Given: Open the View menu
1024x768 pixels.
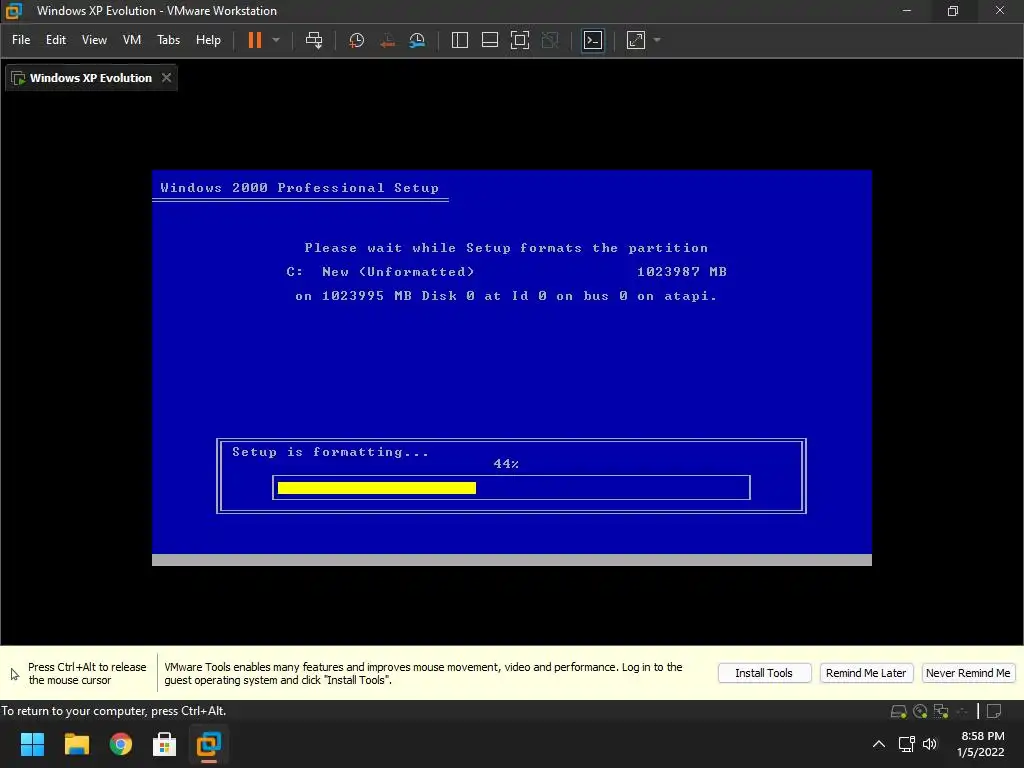Looking at the screenshot, I should click(94, 40).
